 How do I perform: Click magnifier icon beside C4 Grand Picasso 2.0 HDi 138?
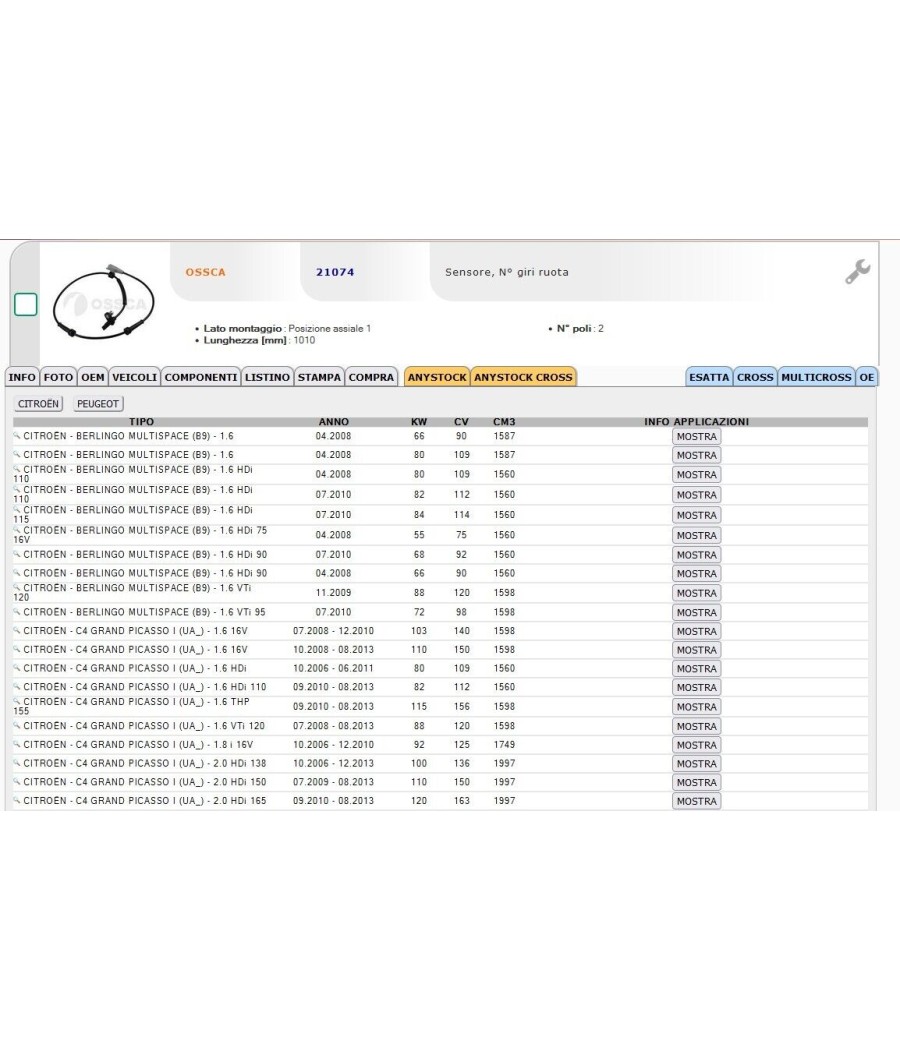(x=17, y=763)
